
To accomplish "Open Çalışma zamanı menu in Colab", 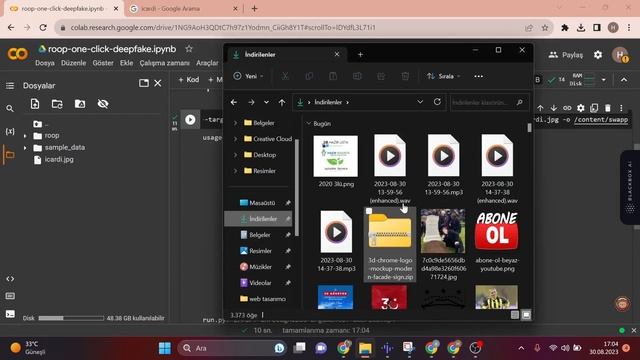I will [x=164, y=63].
